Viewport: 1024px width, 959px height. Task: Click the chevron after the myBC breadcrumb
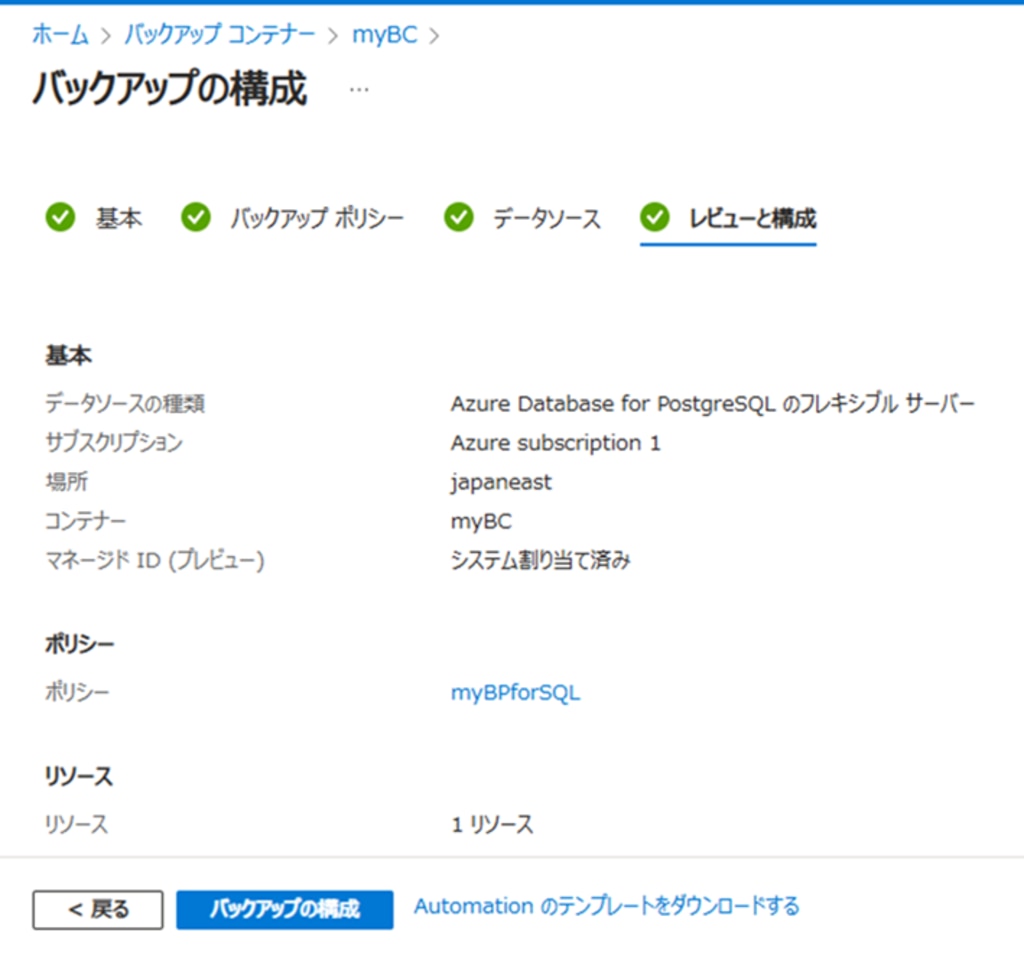434,35
